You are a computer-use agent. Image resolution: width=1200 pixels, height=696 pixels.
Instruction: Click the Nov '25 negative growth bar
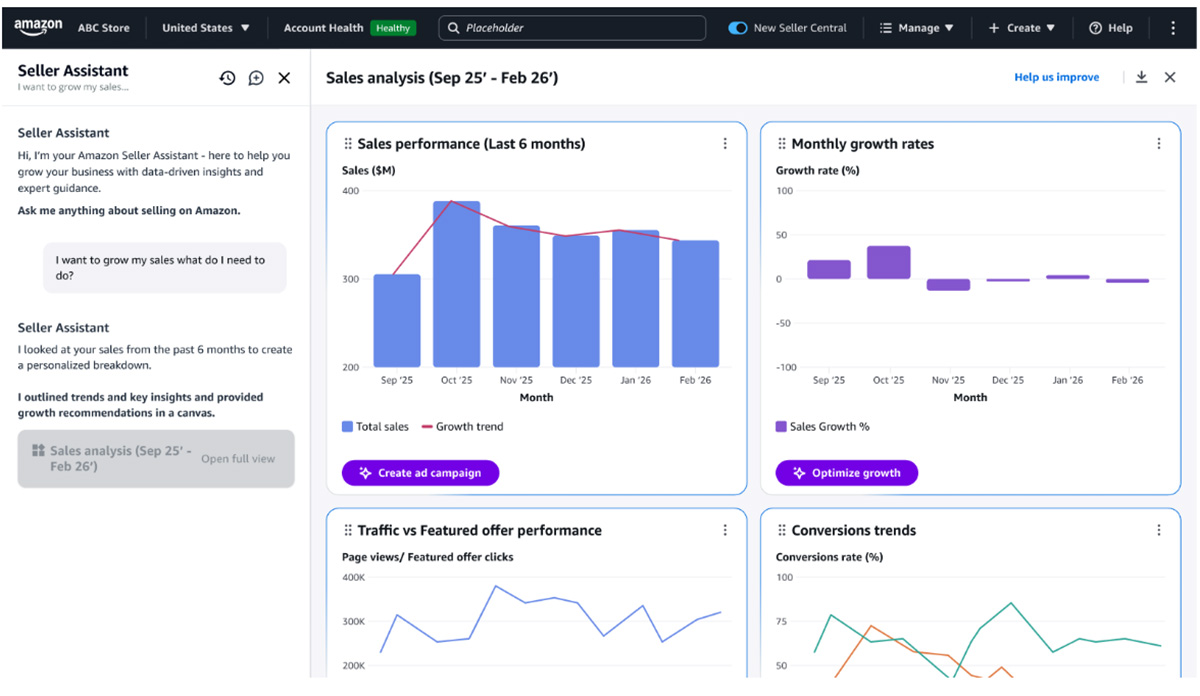(948, 285)
